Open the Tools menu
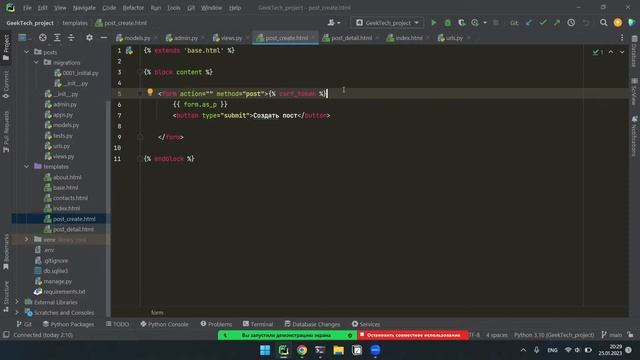Screen dimensions: 640x360 coord(173,8)
